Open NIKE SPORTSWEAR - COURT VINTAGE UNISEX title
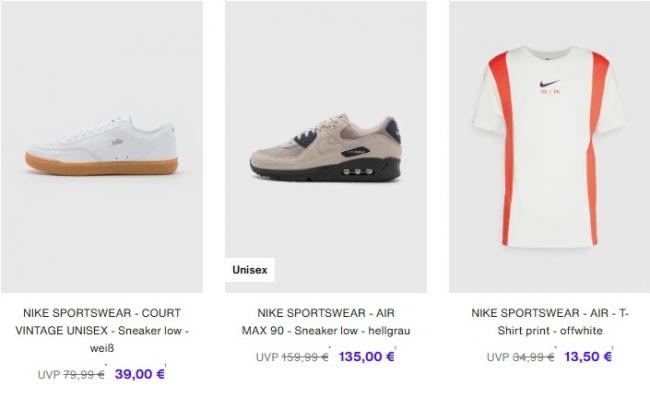This screenshot has height=409, width=650. 102,330
